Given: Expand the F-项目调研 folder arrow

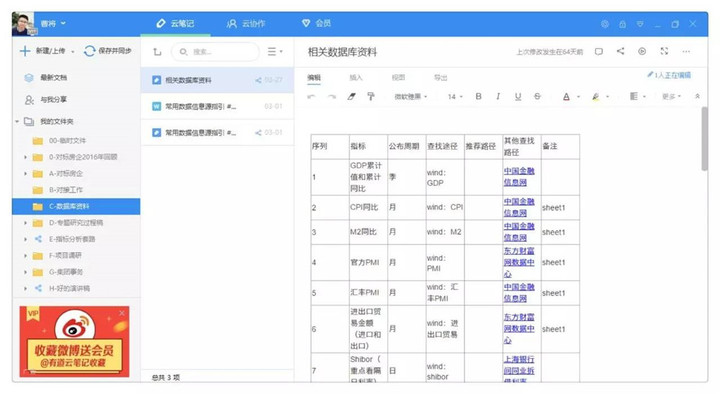Looking at the screenshot, I should 25,256.
